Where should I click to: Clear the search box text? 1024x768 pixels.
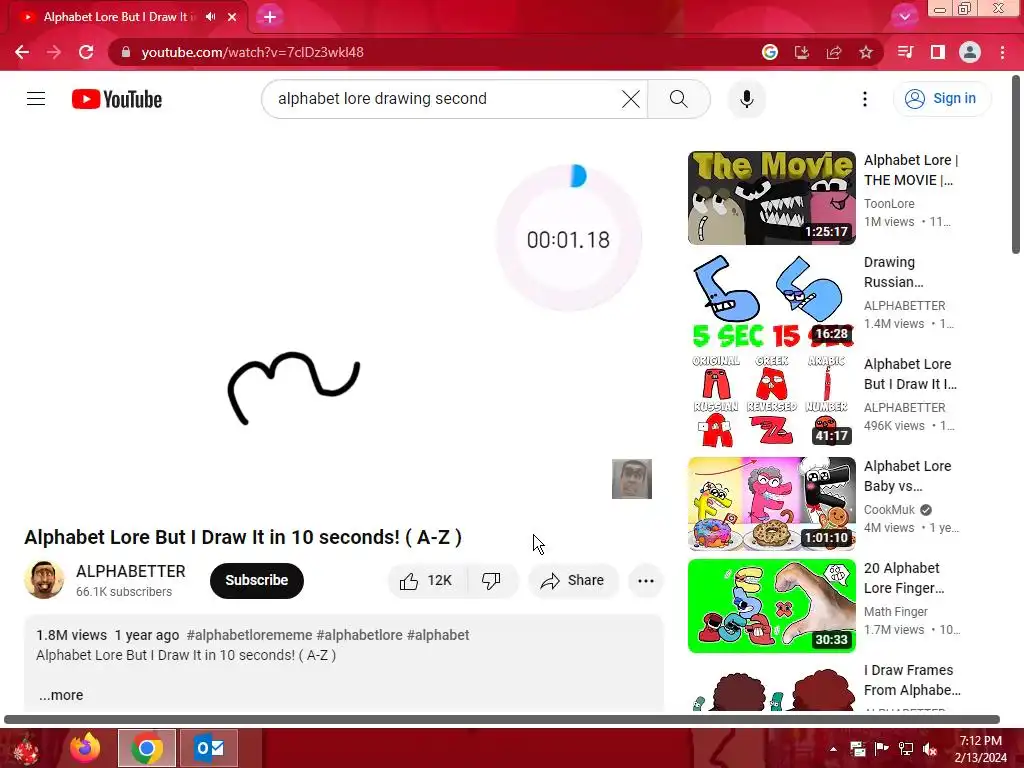[630, 99]
